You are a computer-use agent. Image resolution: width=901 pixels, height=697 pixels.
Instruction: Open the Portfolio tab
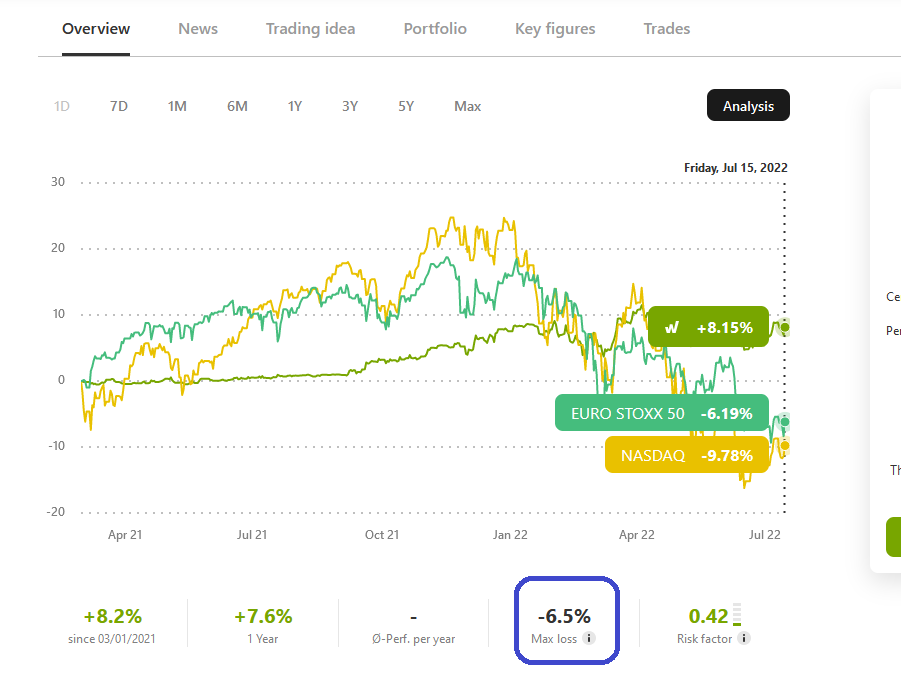click(x=435, y=28)
